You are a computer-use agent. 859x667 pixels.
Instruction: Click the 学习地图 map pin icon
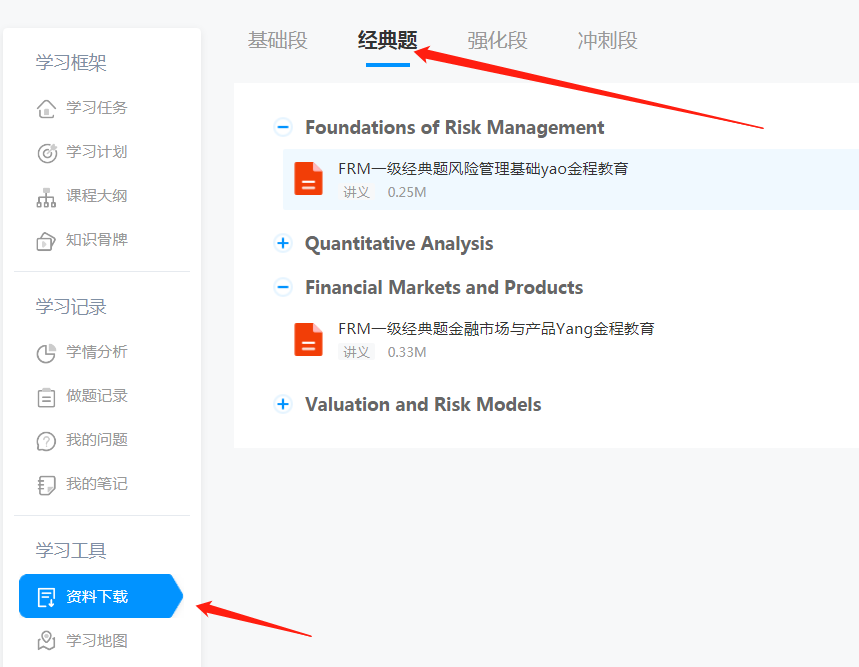tap(46, 641)
